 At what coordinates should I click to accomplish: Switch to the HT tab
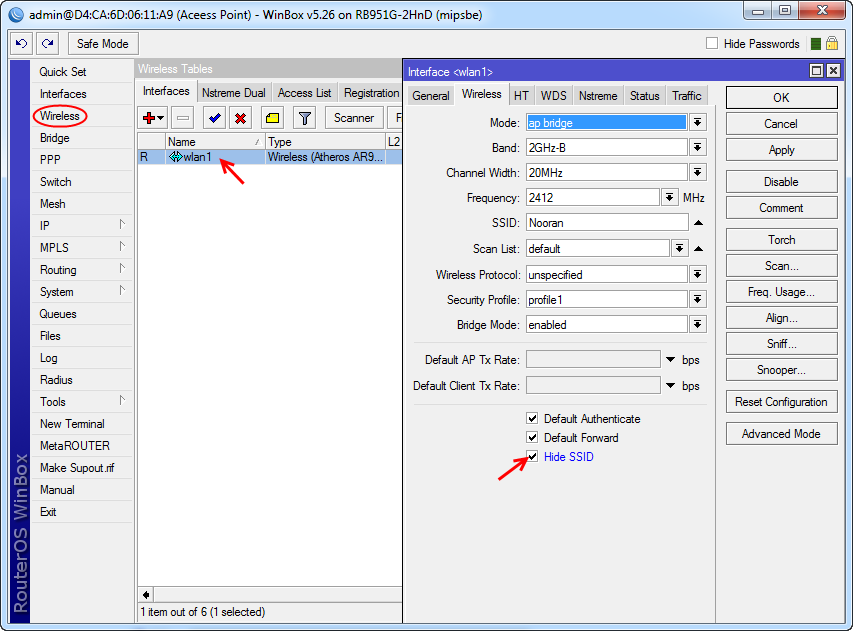click(521, 96)
